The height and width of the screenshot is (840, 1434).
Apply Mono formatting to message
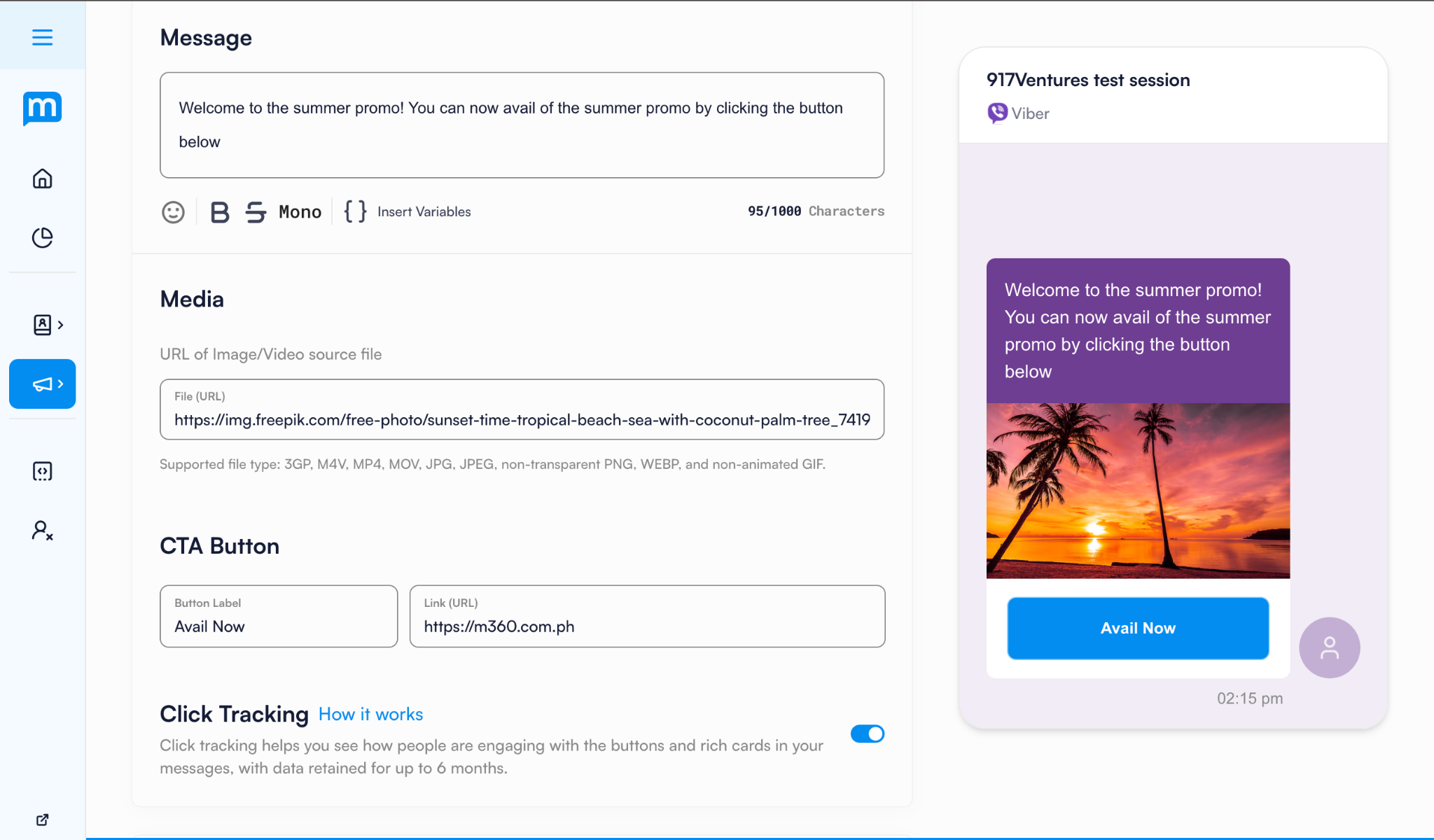300,211
